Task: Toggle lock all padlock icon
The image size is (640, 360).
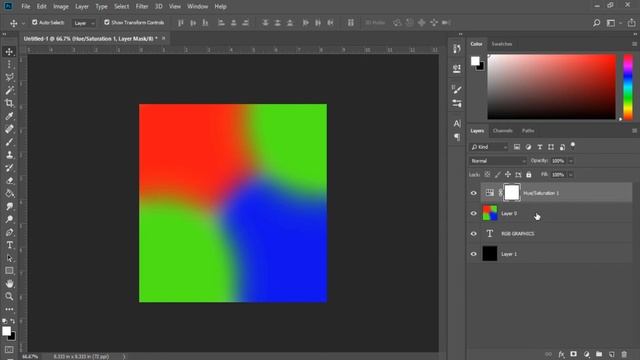Action: (529, 175)
